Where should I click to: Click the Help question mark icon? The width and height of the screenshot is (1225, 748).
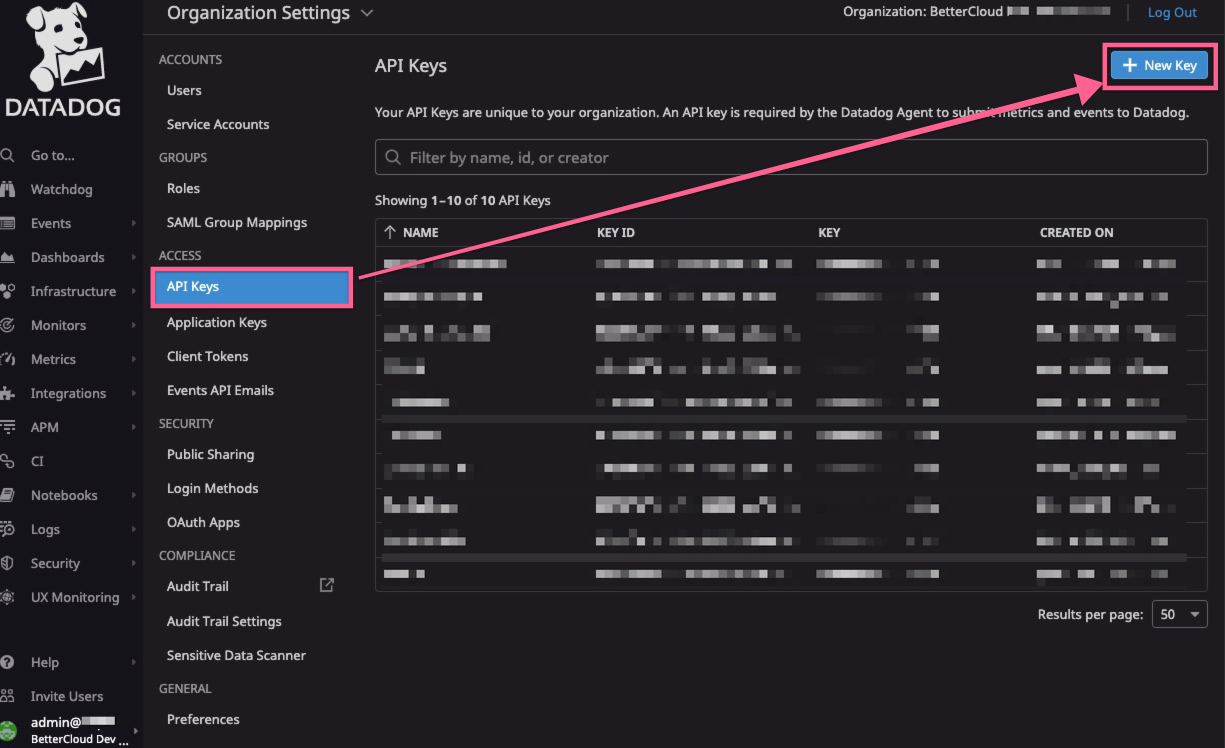(8, 662)
